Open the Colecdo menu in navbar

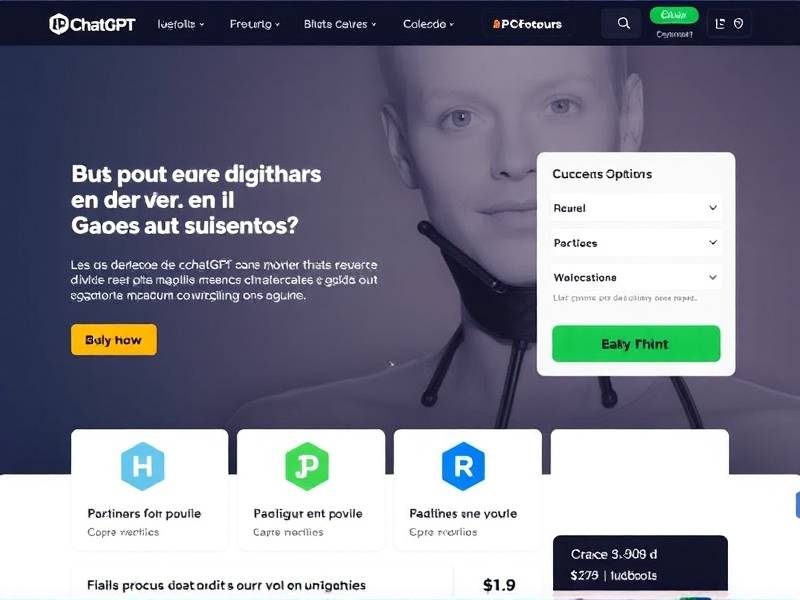pyautogui.click(x=428, y=24)
